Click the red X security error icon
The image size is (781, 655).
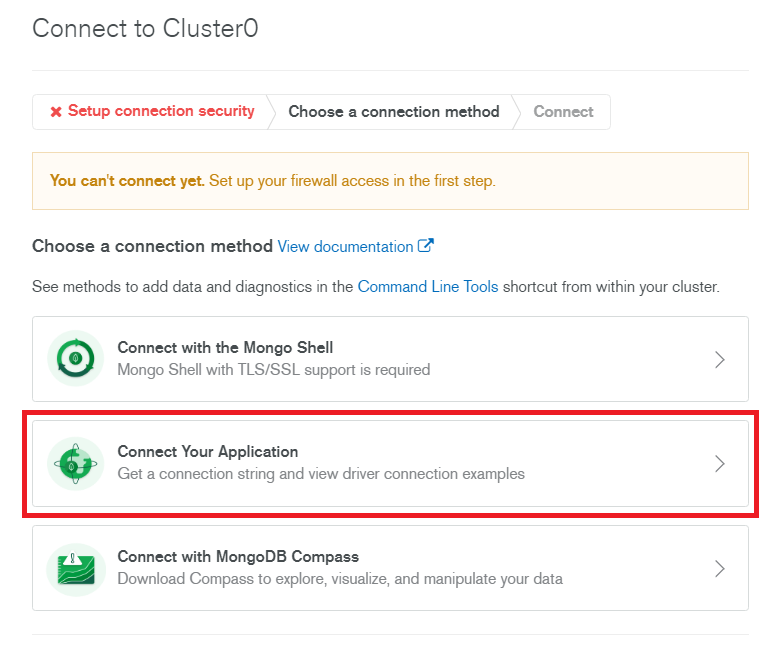click(56, 112)
